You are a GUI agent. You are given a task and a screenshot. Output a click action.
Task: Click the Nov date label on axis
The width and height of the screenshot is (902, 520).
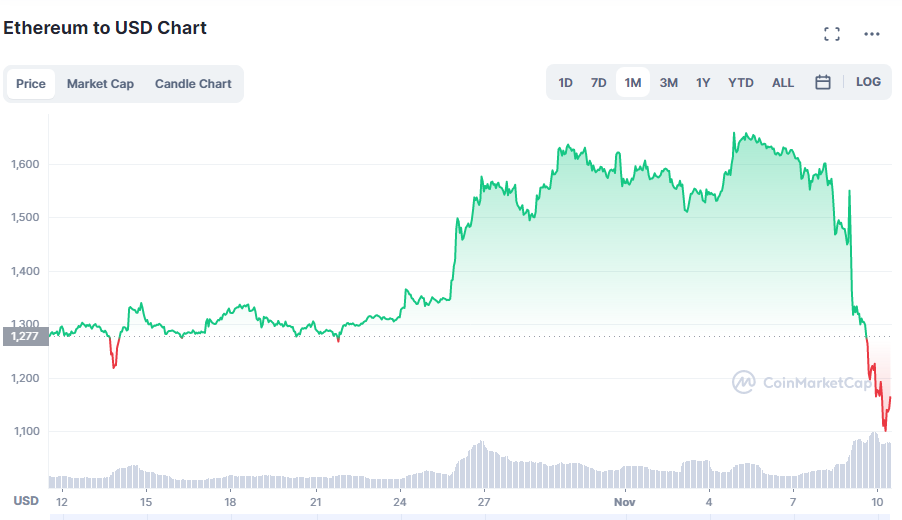[625, 501]
